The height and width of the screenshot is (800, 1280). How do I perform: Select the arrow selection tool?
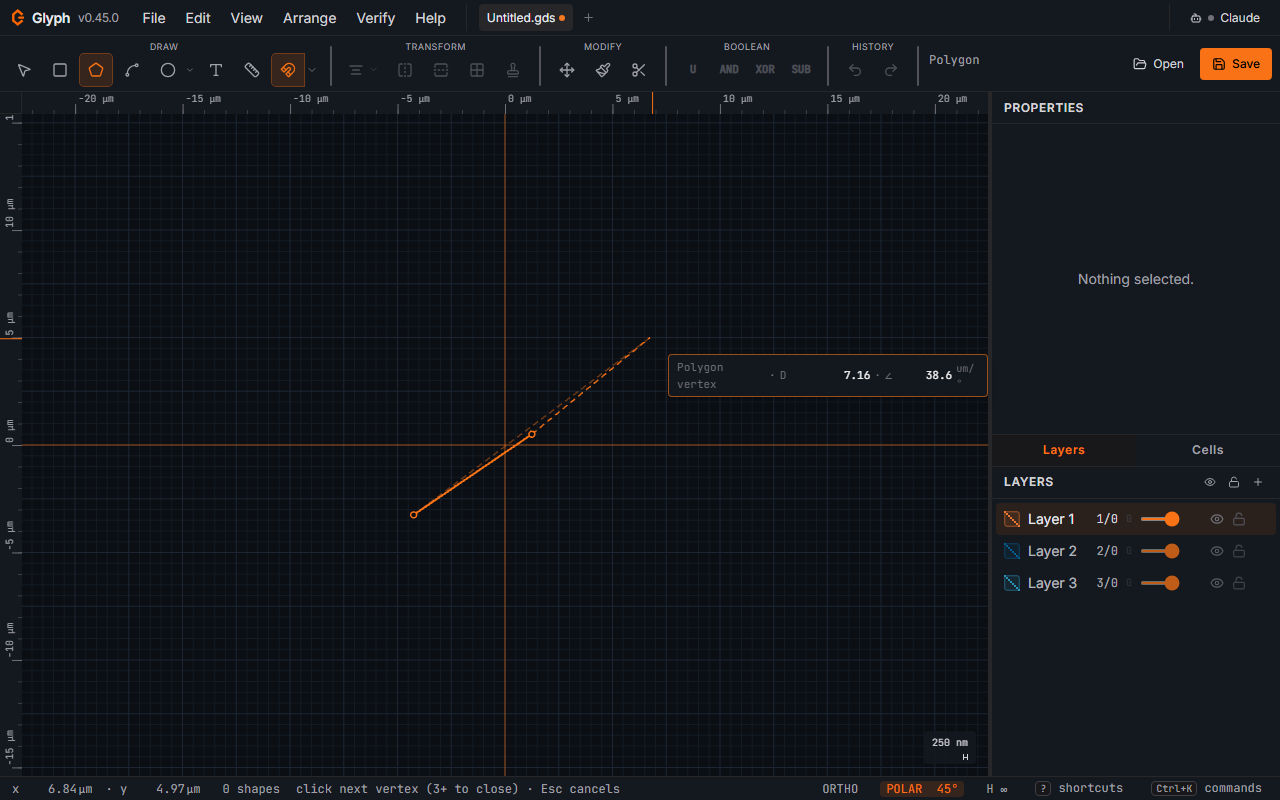click(24, 70)
